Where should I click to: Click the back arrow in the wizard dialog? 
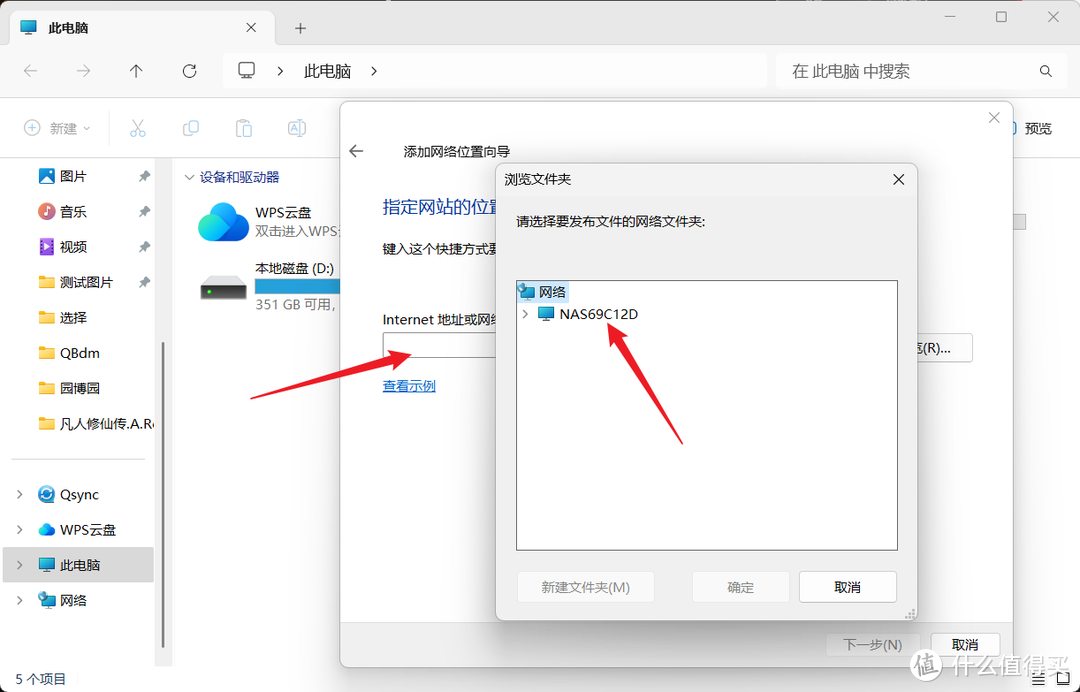pyautogui.click(x=356, y=151)
